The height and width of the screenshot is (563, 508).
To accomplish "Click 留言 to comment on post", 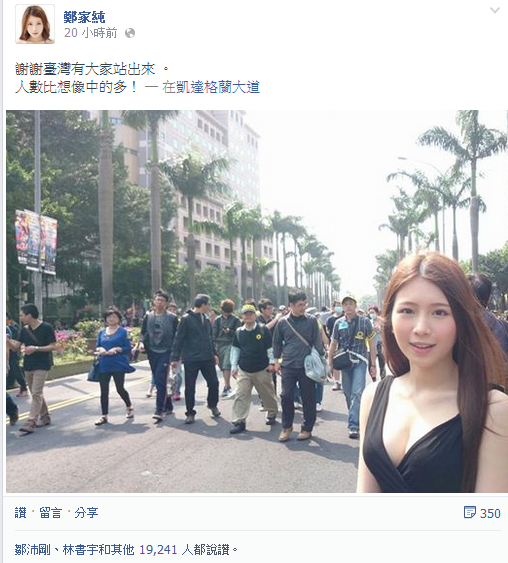I will tap(51, 513).
